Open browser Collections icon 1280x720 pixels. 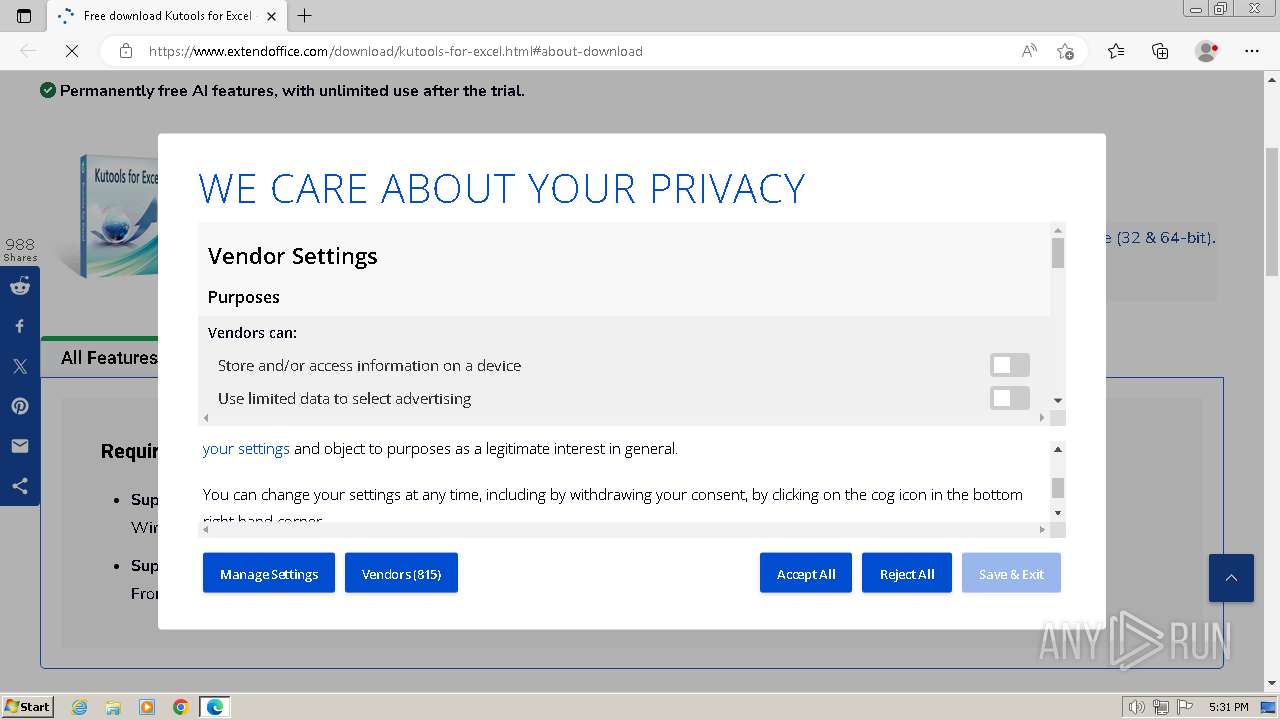click(x=1160, y=51)
